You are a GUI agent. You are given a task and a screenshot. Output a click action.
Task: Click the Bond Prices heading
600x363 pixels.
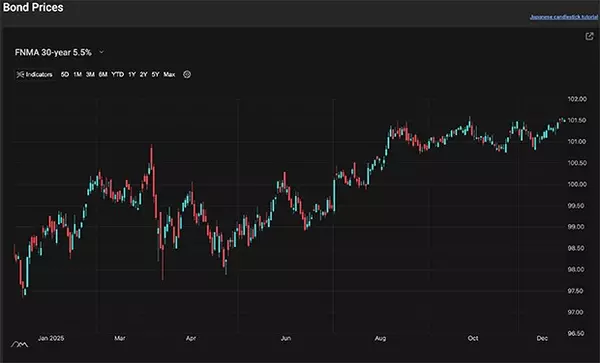(x=33, y=7)
